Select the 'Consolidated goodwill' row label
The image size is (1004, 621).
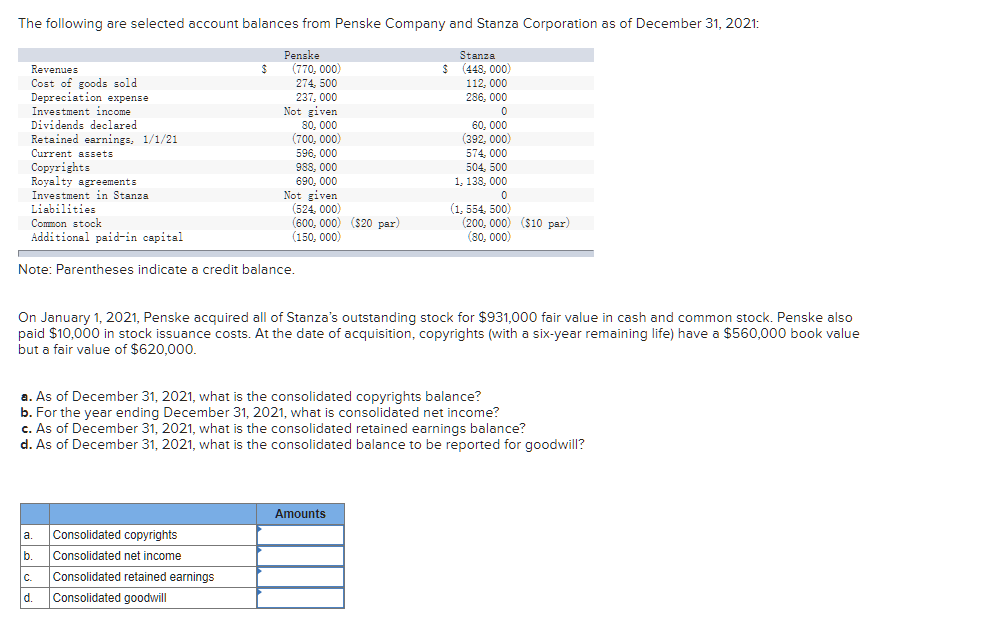click(x=109, y=598)
